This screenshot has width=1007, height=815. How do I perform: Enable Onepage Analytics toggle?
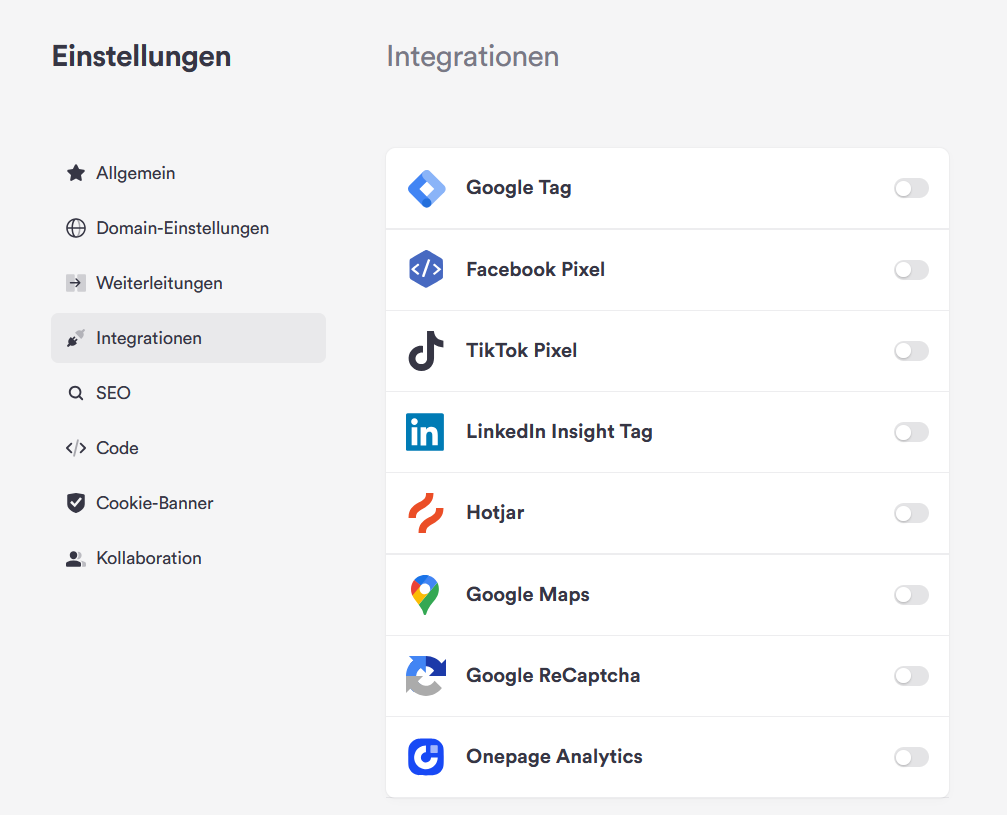(x=911, y=757)
